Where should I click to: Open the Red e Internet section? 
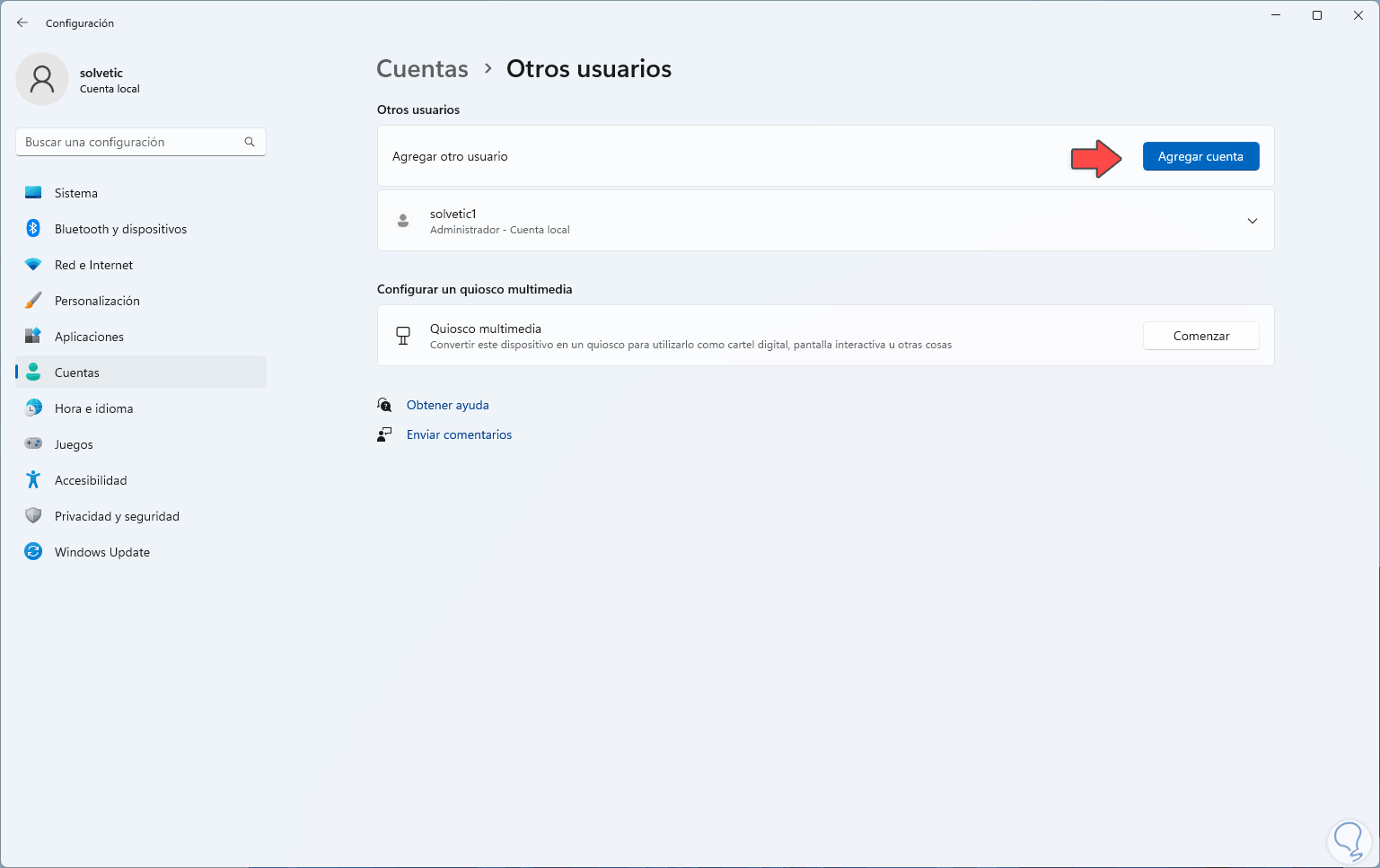93,265
